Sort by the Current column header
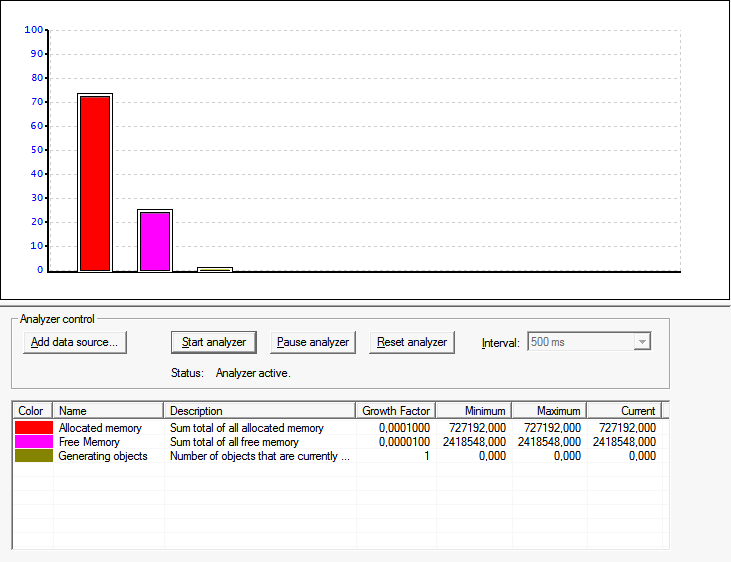This screenshot has height=562, width=731. [624, 410]
